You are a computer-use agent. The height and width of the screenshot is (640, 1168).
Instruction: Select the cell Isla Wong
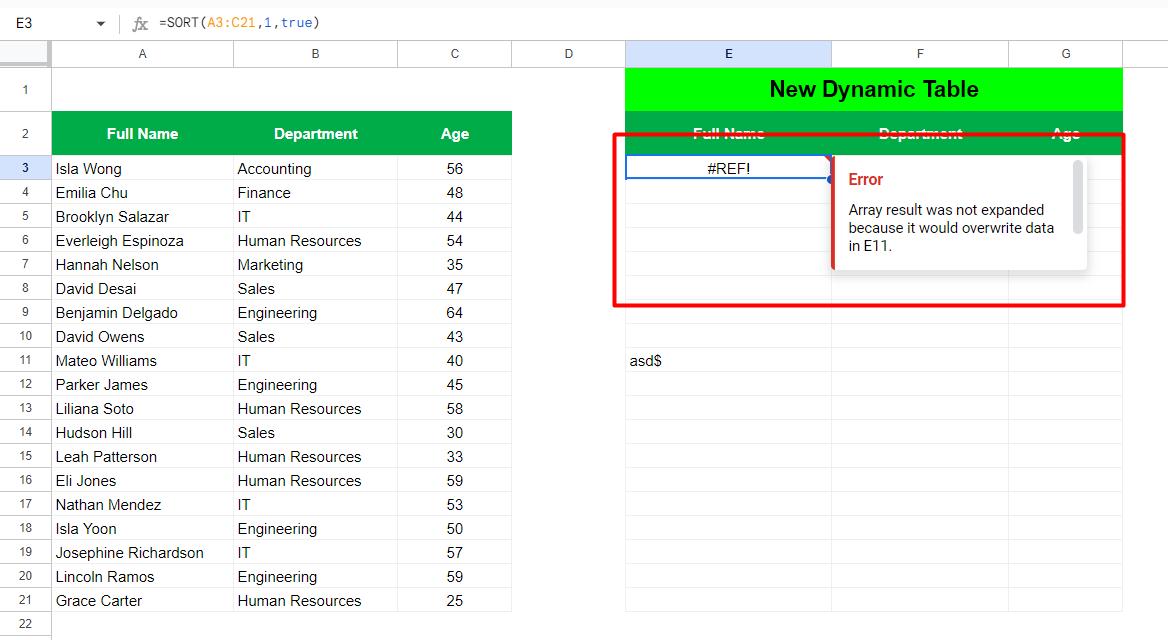[142, 168]
